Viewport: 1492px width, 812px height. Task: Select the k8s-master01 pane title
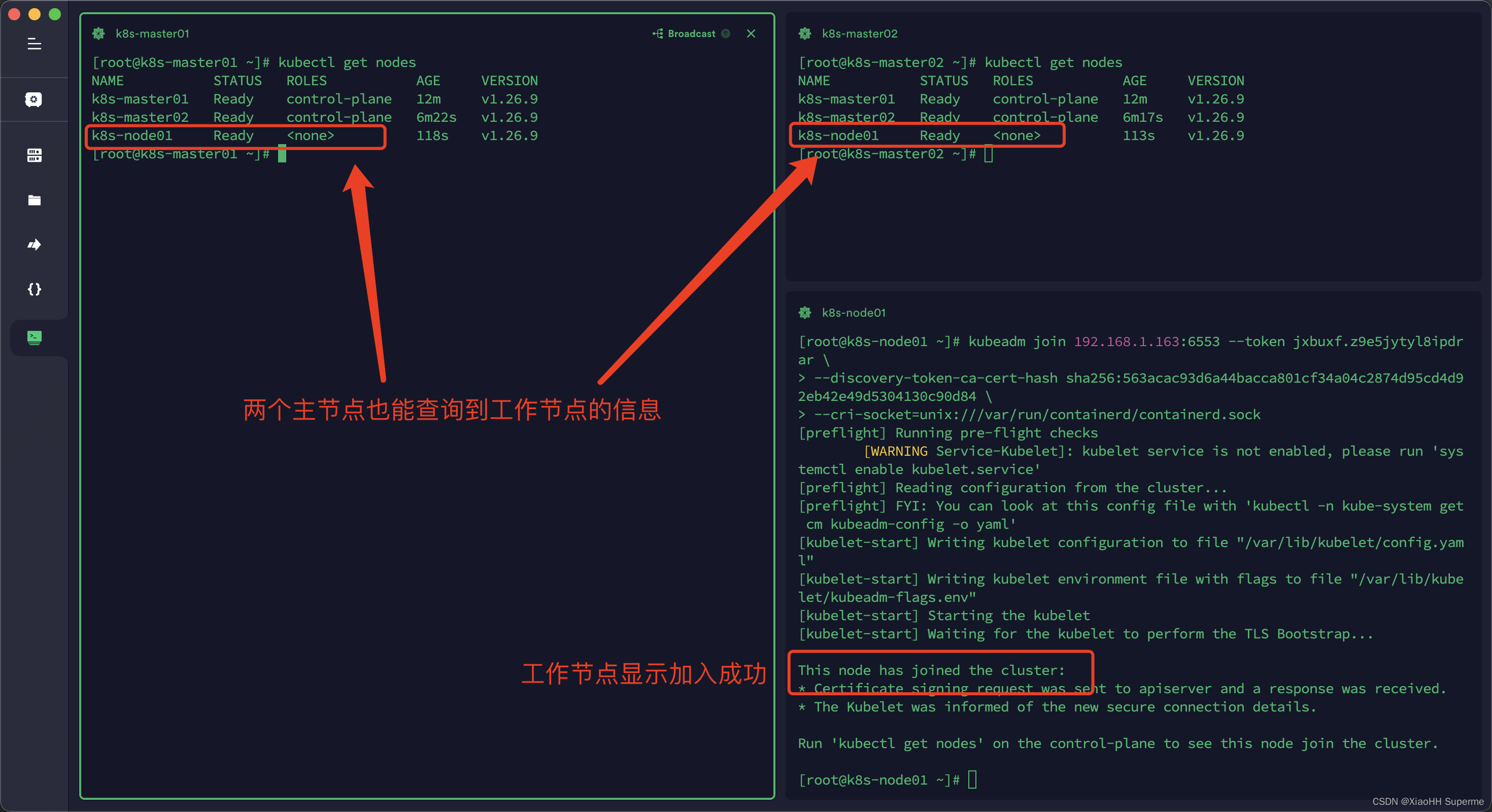click(x=152, y=33)
